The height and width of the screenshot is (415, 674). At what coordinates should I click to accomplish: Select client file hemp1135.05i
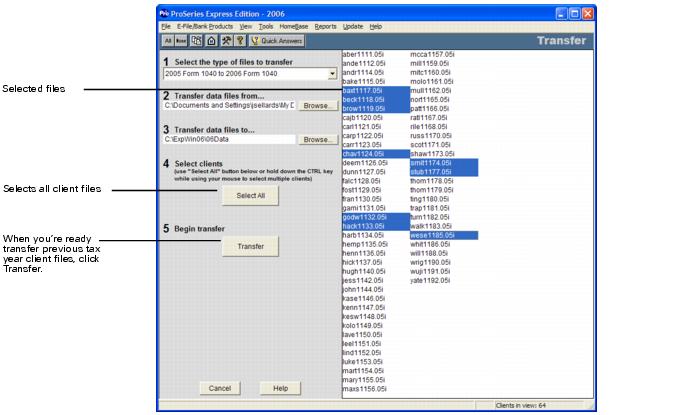pos(365,244)
